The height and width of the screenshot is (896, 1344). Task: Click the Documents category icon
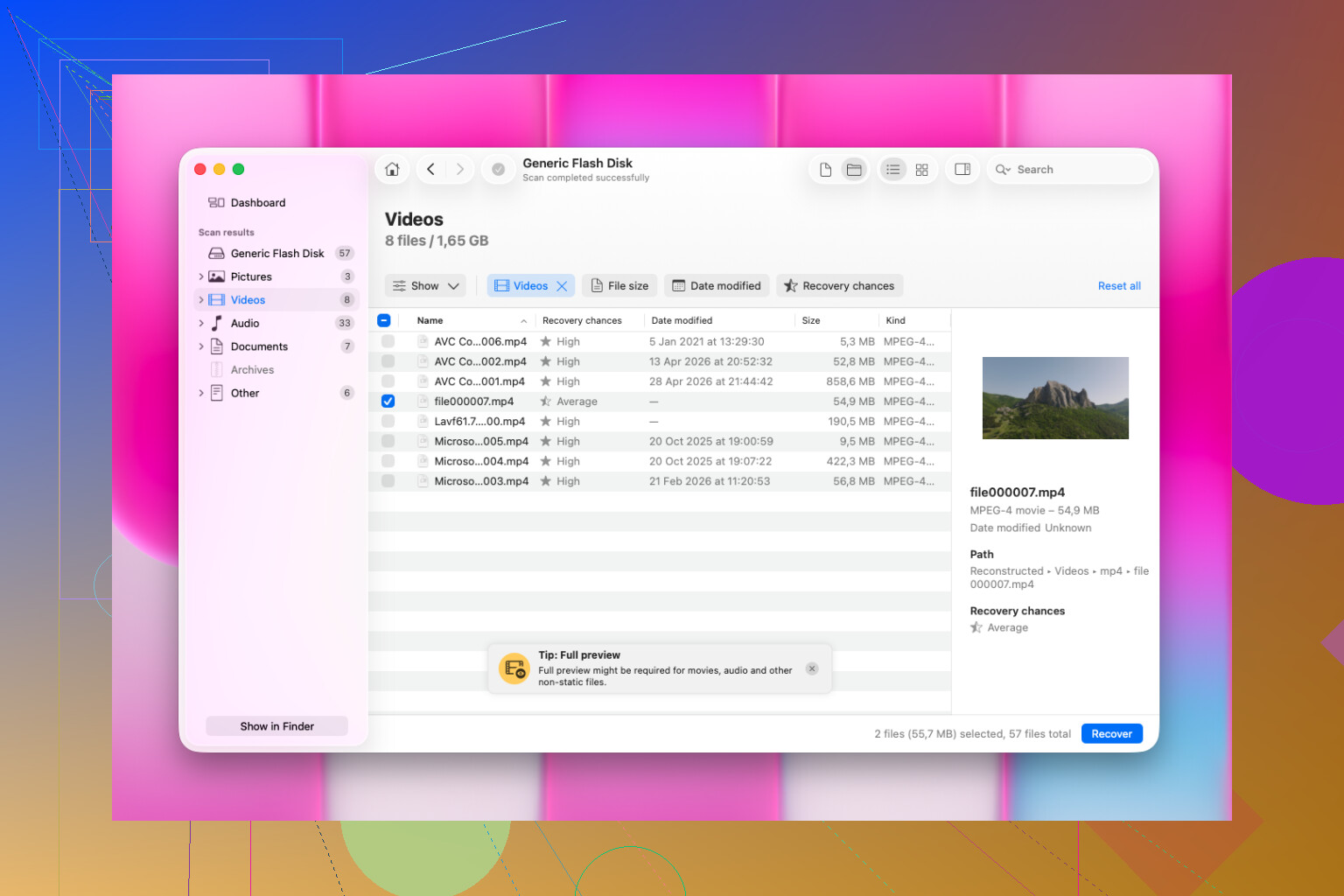(216, 346)
